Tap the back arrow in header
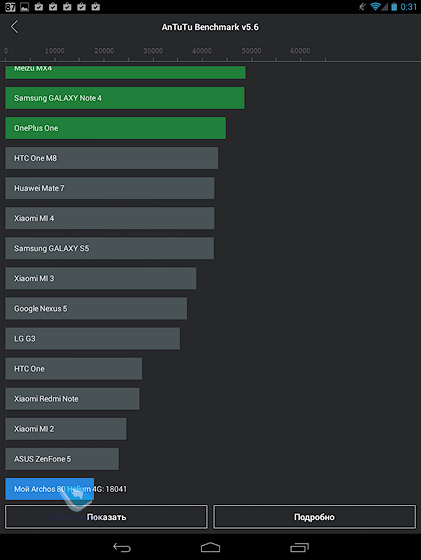The width and height of the screenshot is (421, 560). 14,27
